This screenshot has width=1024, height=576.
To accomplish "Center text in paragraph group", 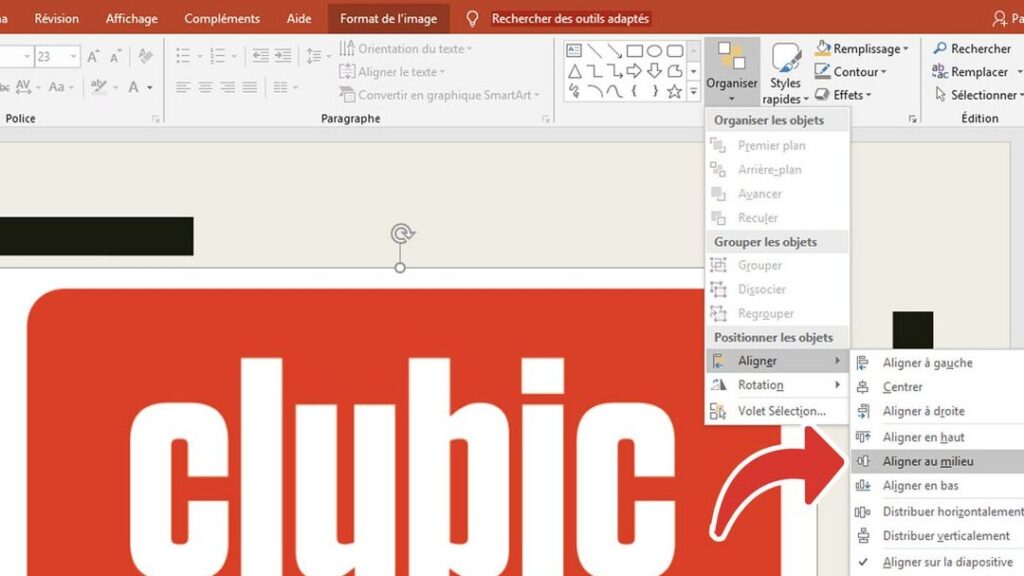I will coord(205,87).
